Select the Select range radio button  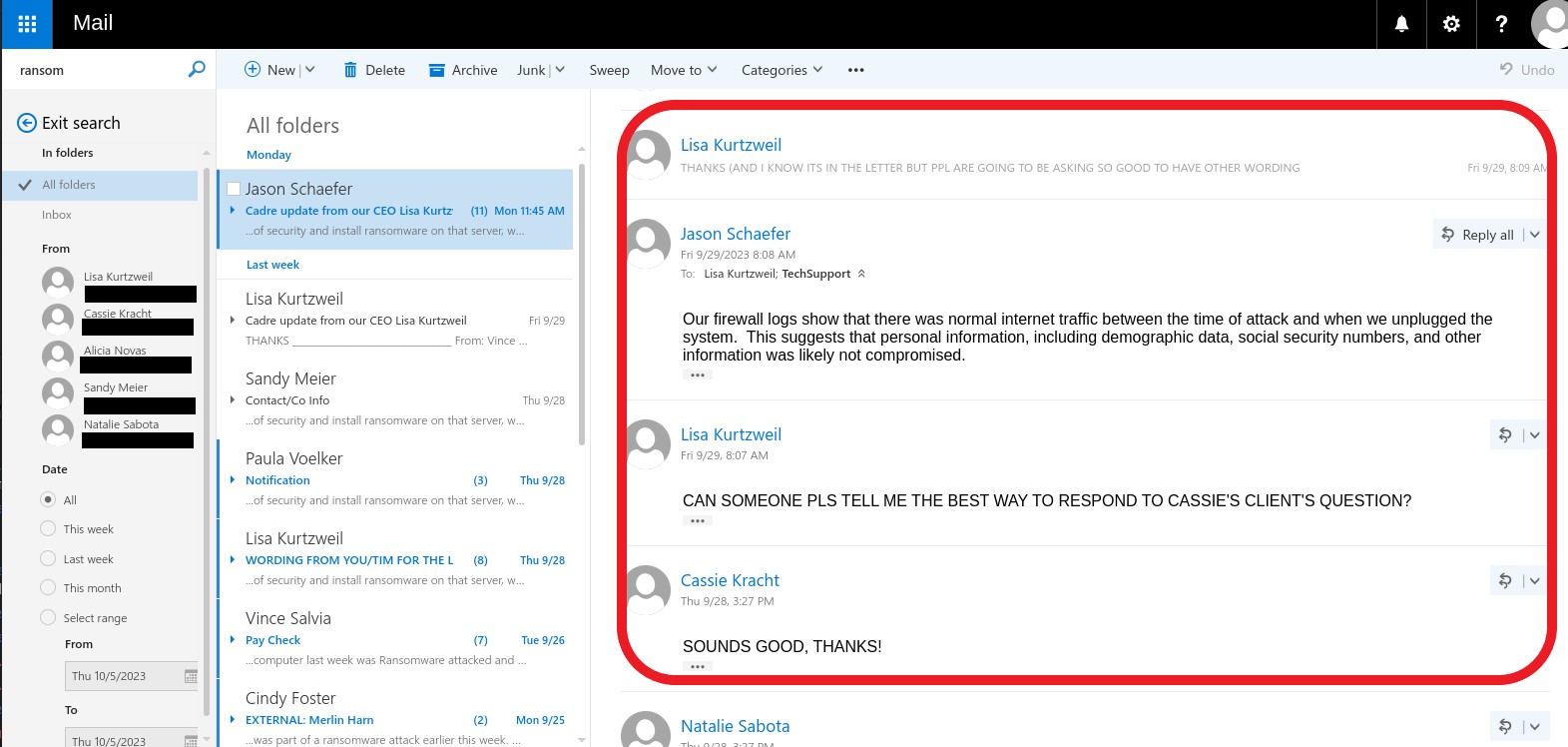coord(48,617)
